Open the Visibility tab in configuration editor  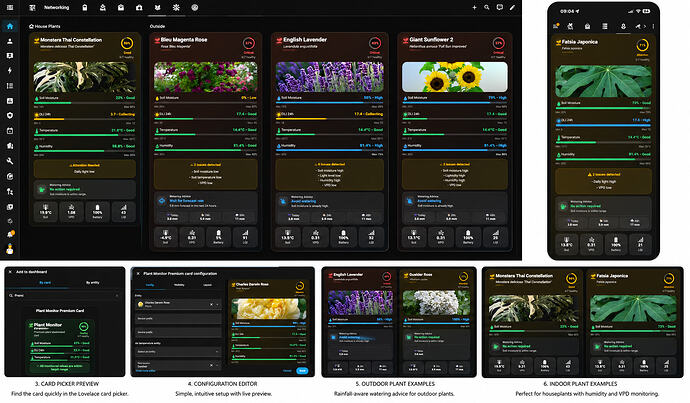tap(179, 285)
